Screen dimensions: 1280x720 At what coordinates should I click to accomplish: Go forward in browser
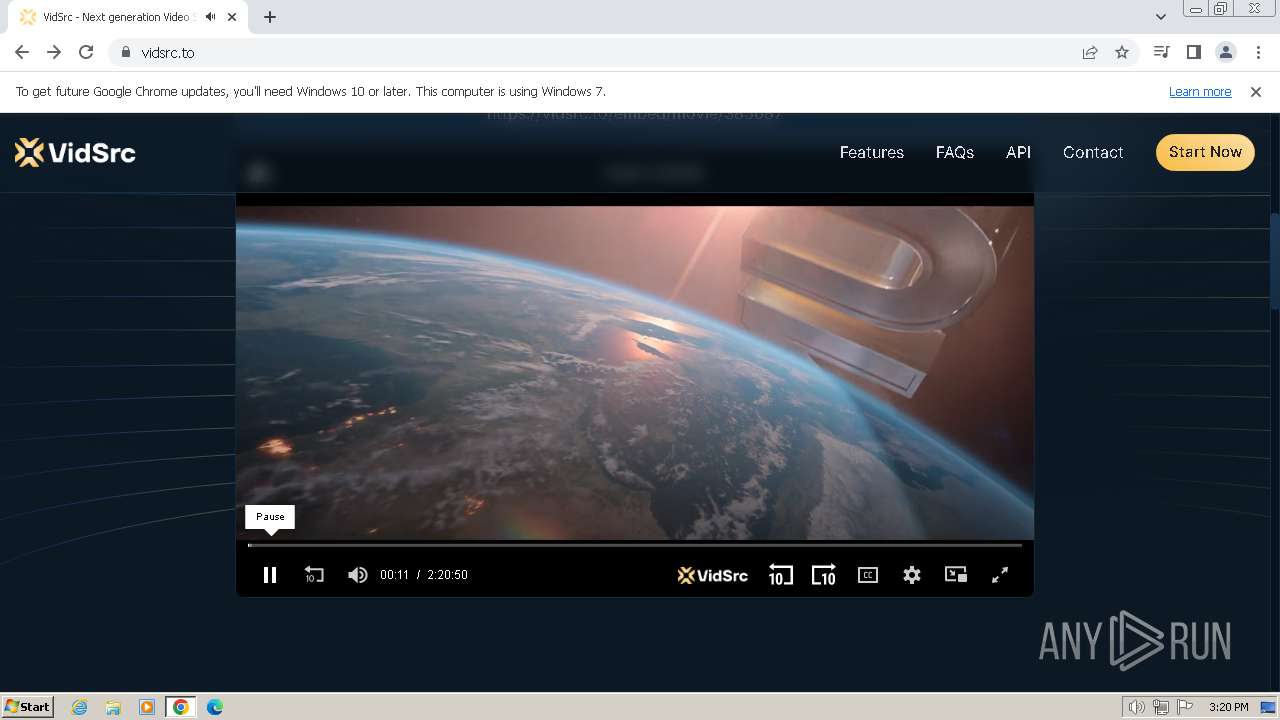54,52
